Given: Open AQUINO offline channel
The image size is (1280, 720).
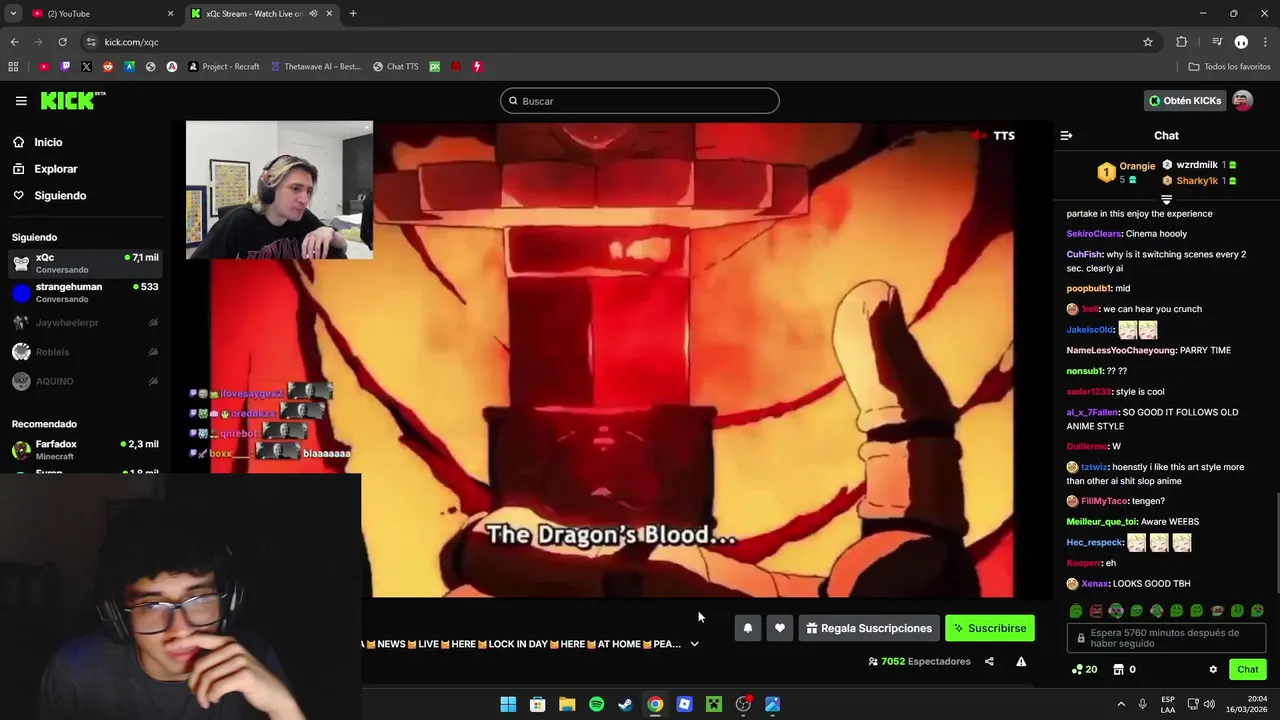Looking at the screenshot, I should 85,381.
